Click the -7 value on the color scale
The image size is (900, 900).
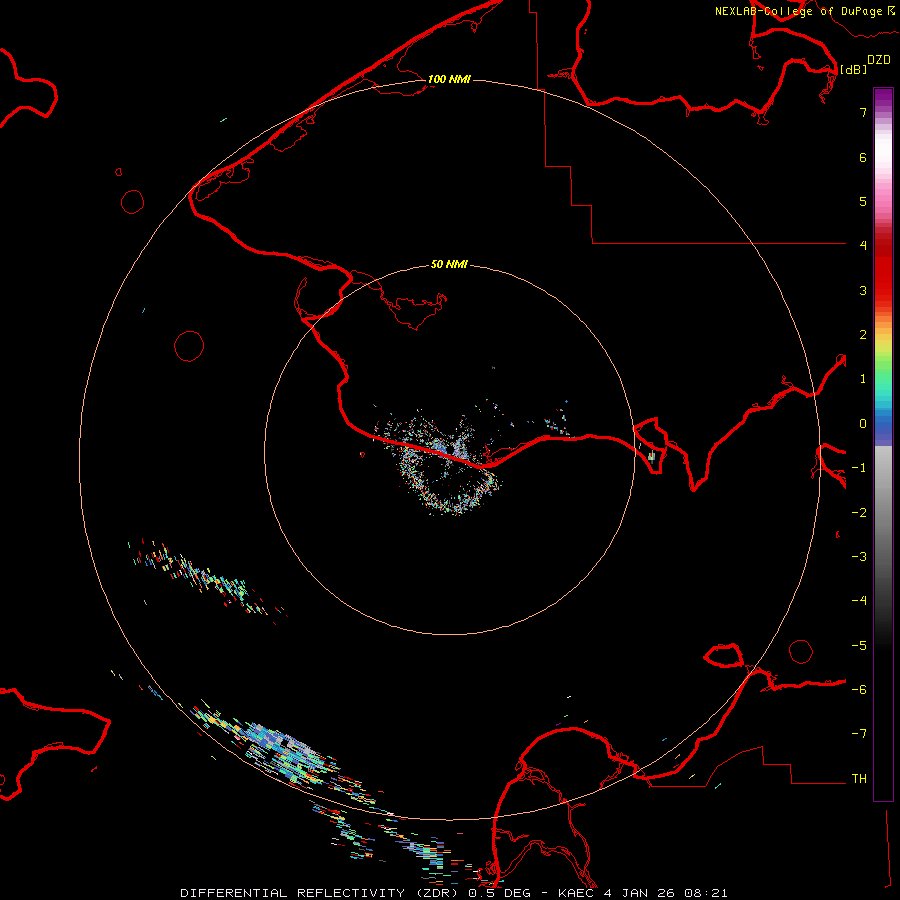[859, 734]
